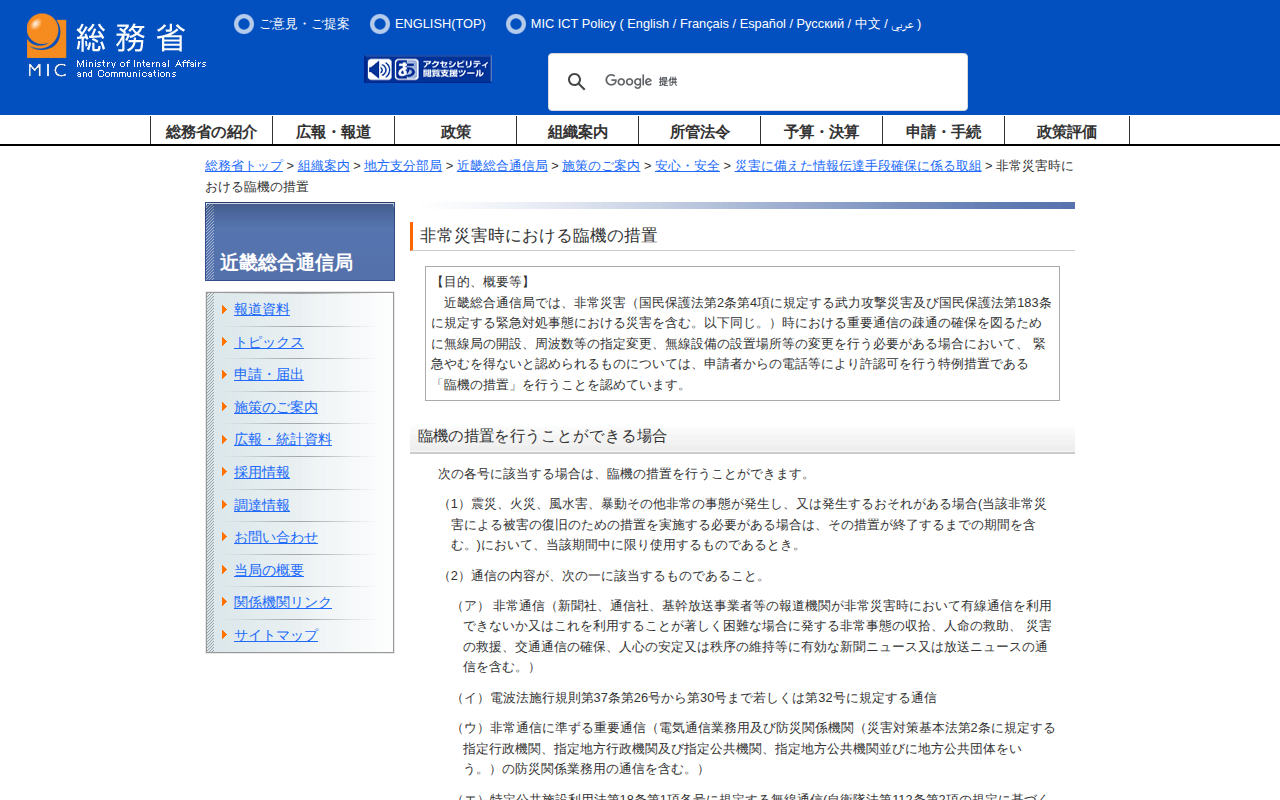Screen dimensions: 1280x800
Task: Open トピックス in the sidebar
Action: 268,342
